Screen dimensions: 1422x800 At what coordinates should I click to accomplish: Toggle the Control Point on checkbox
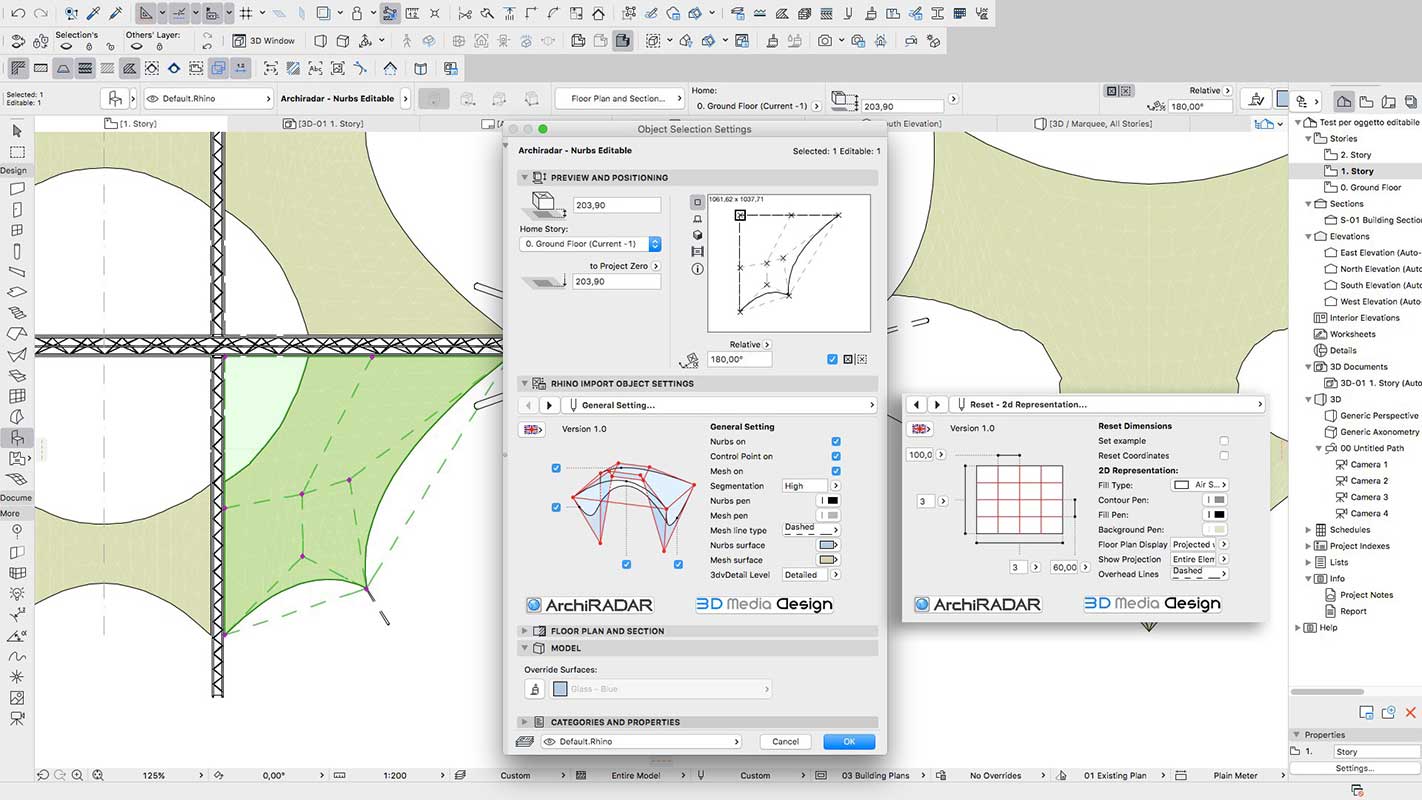(x=836, y=456)
